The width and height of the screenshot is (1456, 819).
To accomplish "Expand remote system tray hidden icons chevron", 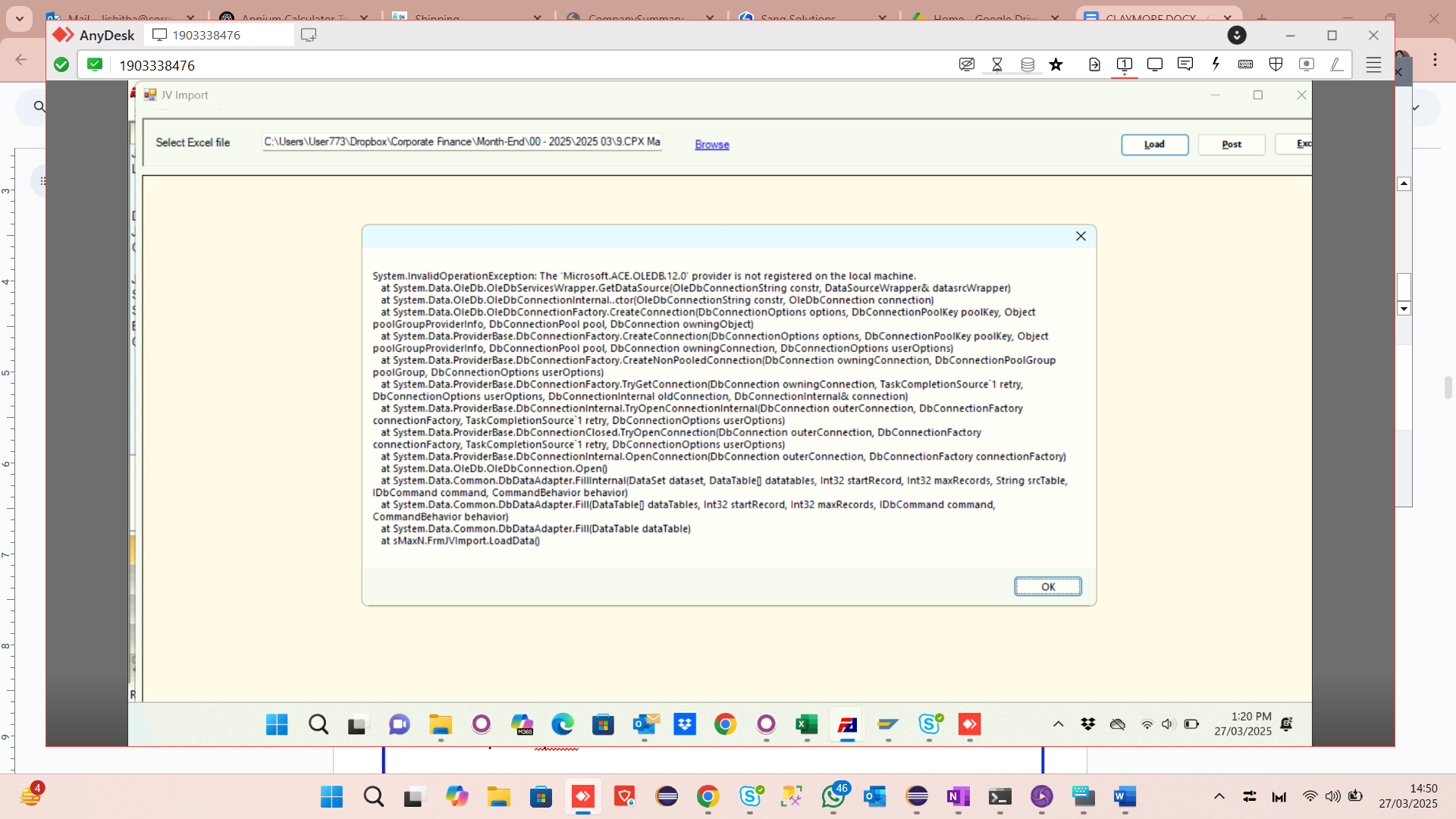I will point(1058,724).
